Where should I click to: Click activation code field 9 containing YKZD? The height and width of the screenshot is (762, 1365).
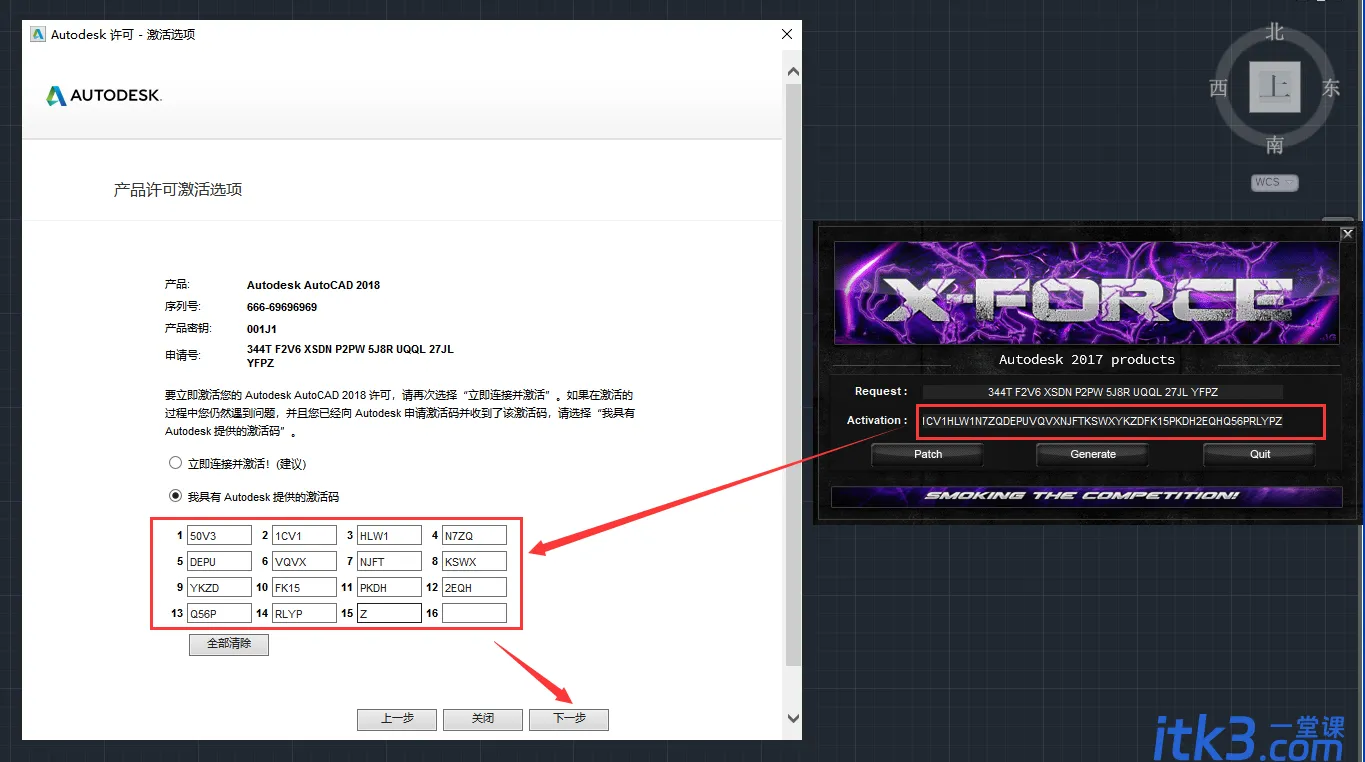(219, 588)
